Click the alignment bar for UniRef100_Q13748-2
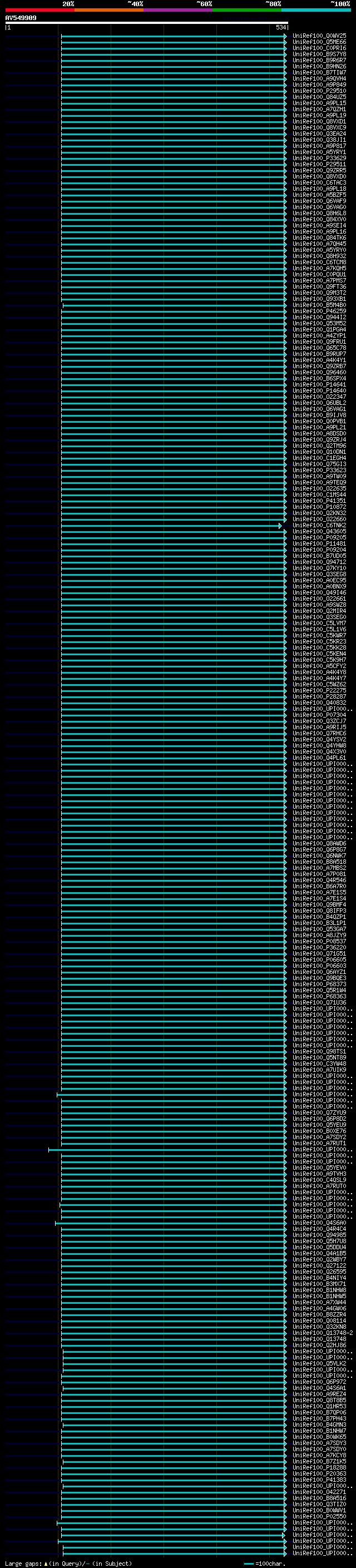Viewport: 356px width, 1568px height. click(x=174, y=1333)
